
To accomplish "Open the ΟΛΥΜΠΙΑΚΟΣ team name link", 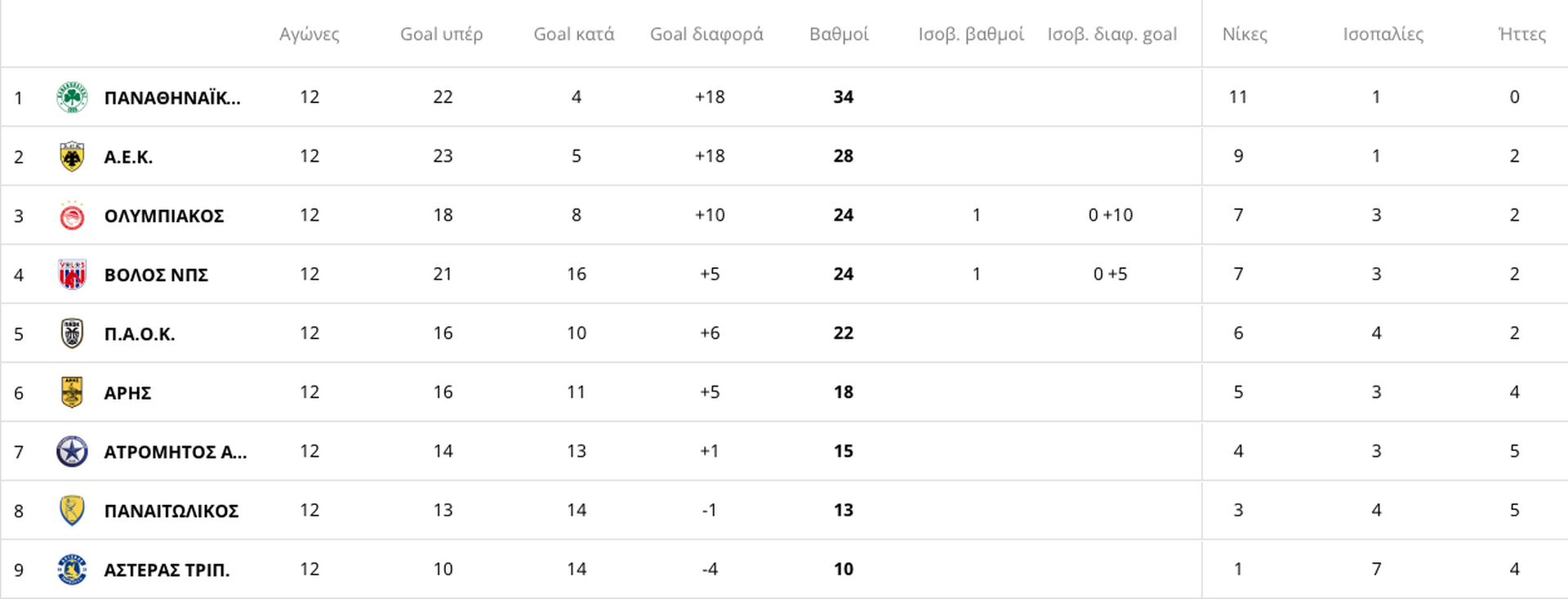I will click(x=164, y=216).
